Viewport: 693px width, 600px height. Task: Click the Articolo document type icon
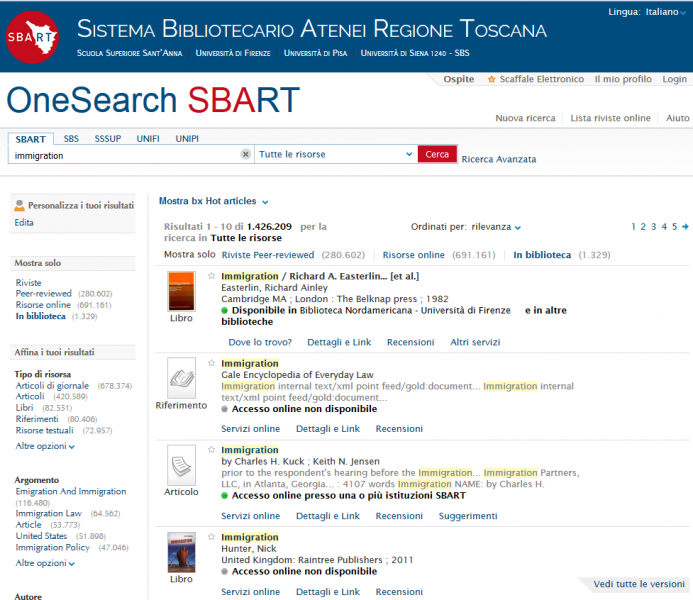pos(181,465)
